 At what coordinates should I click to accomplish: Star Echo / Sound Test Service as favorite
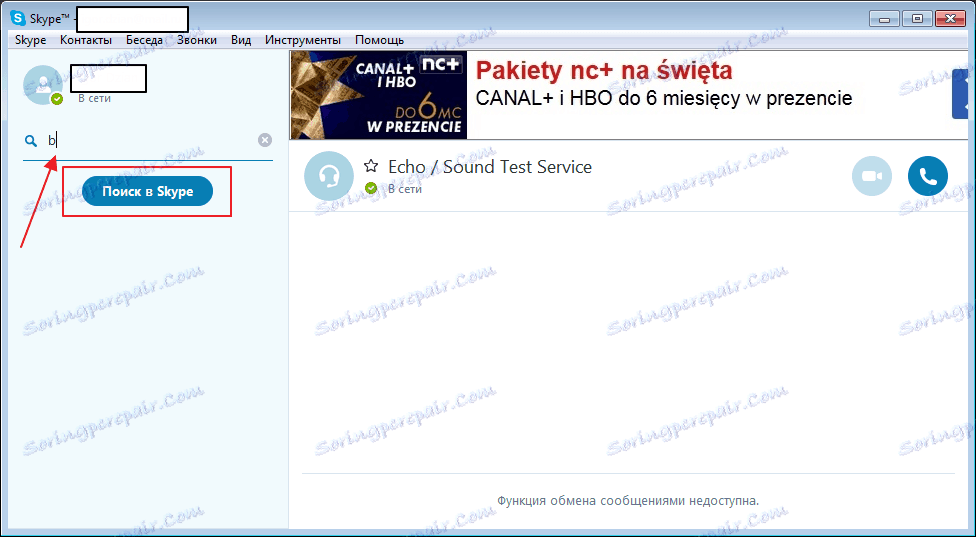point(371,166)
